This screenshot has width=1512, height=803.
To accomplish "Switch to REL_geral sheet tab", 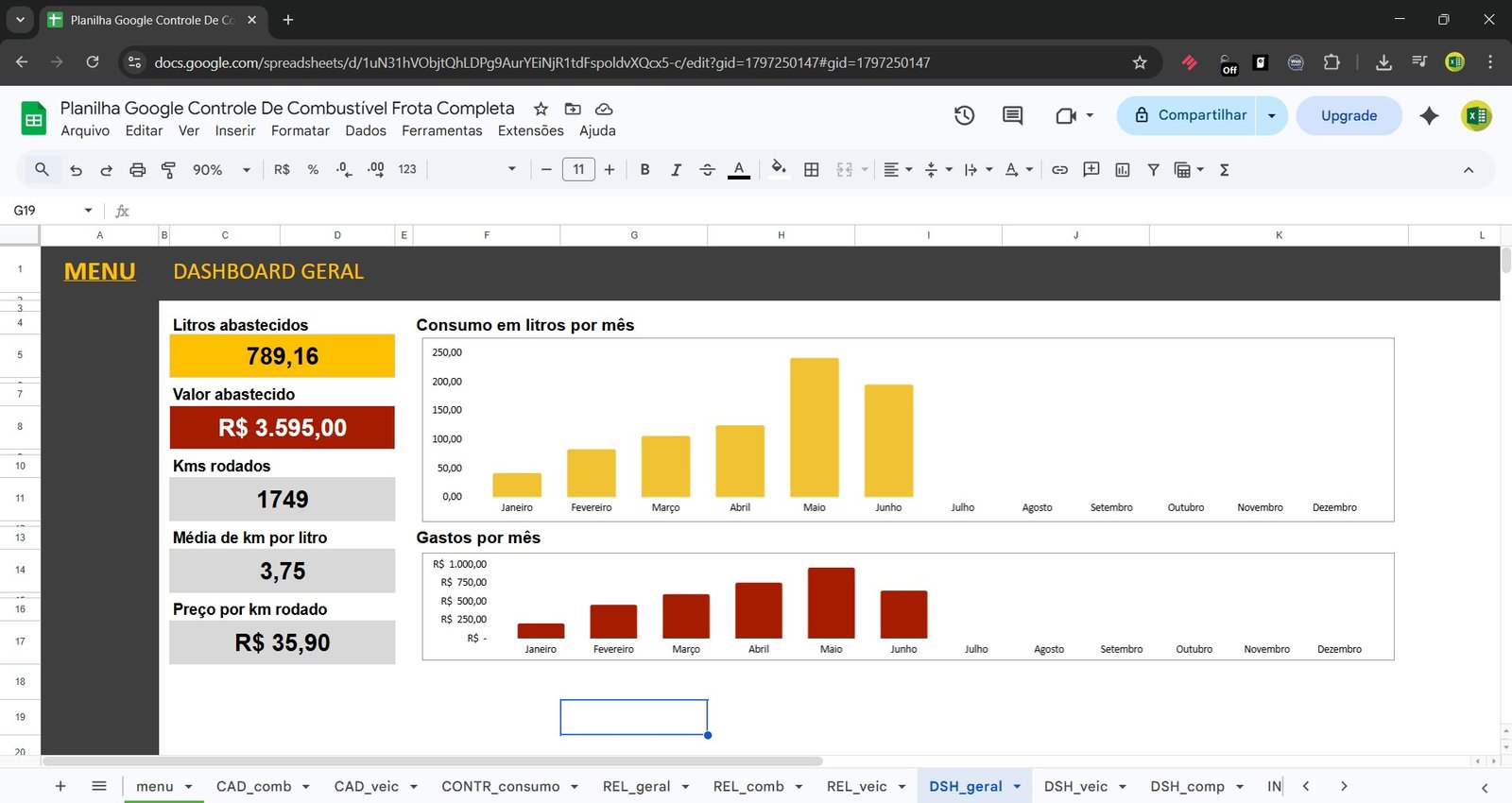I will pos(636,786).
